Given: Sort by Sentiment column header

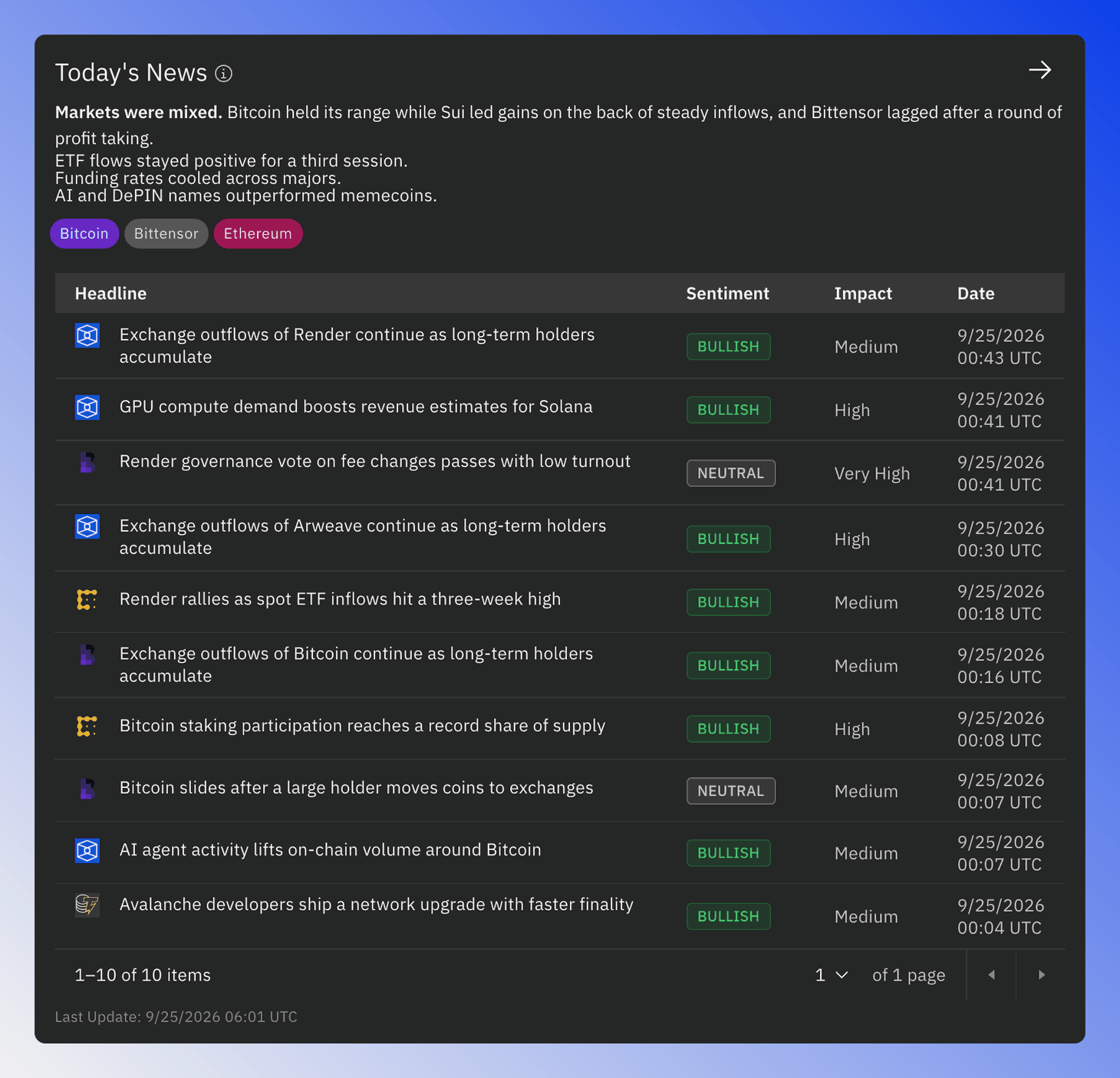Looking at the screenshot, I should tap(727, 293).
